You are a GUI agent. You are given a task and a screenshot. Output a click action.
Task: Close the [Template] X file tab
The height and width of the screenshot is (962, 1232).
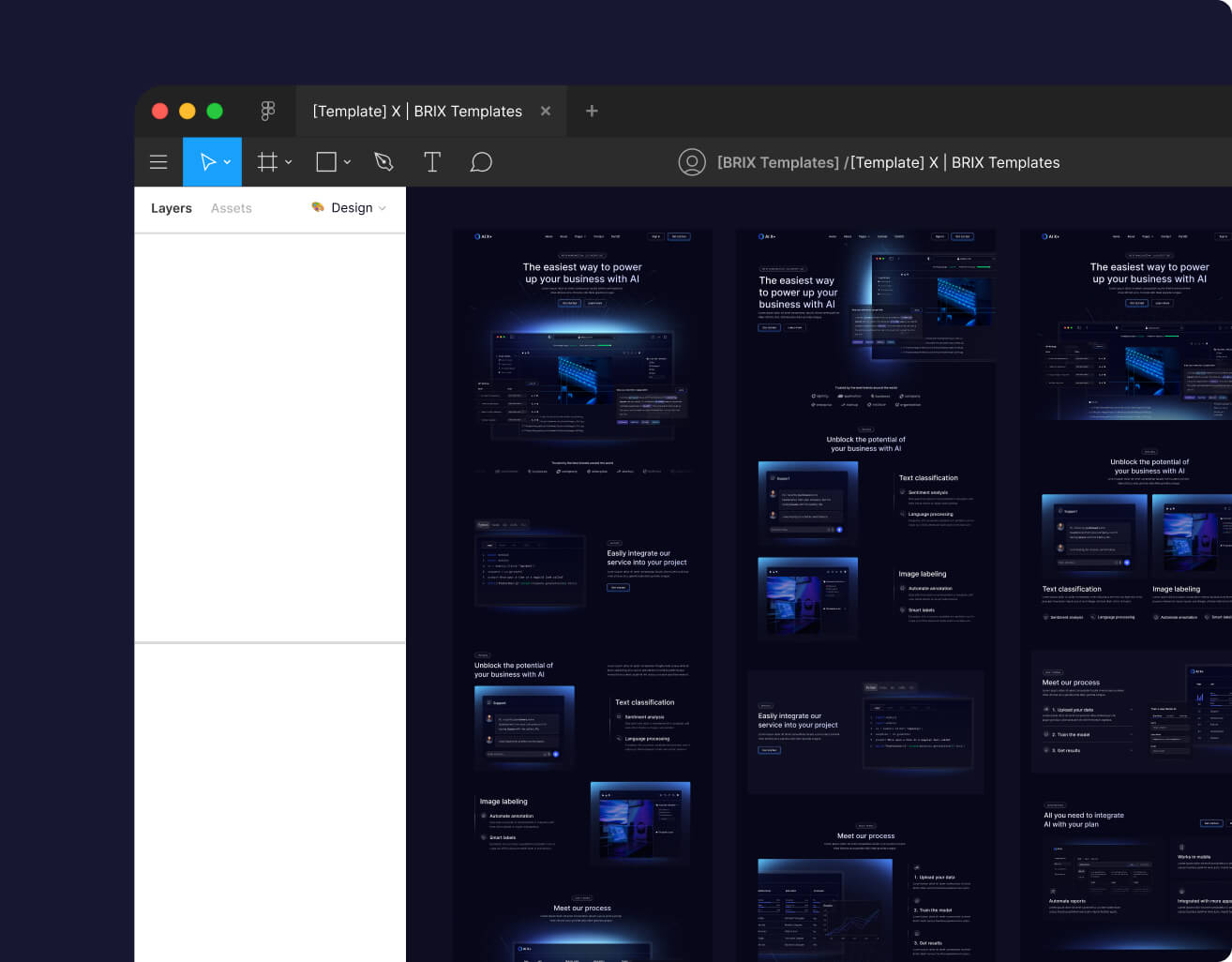coord(546,111)
